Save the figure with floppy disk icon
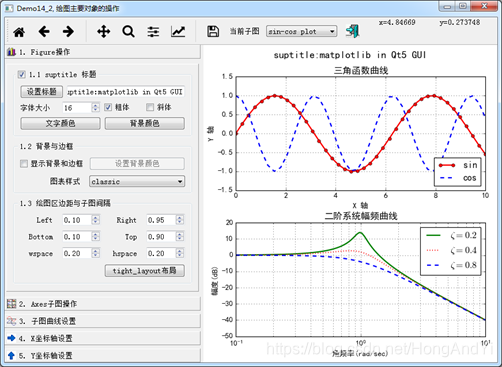The width and height of the screenshot is (502, 367). click(x=213, y=32)
